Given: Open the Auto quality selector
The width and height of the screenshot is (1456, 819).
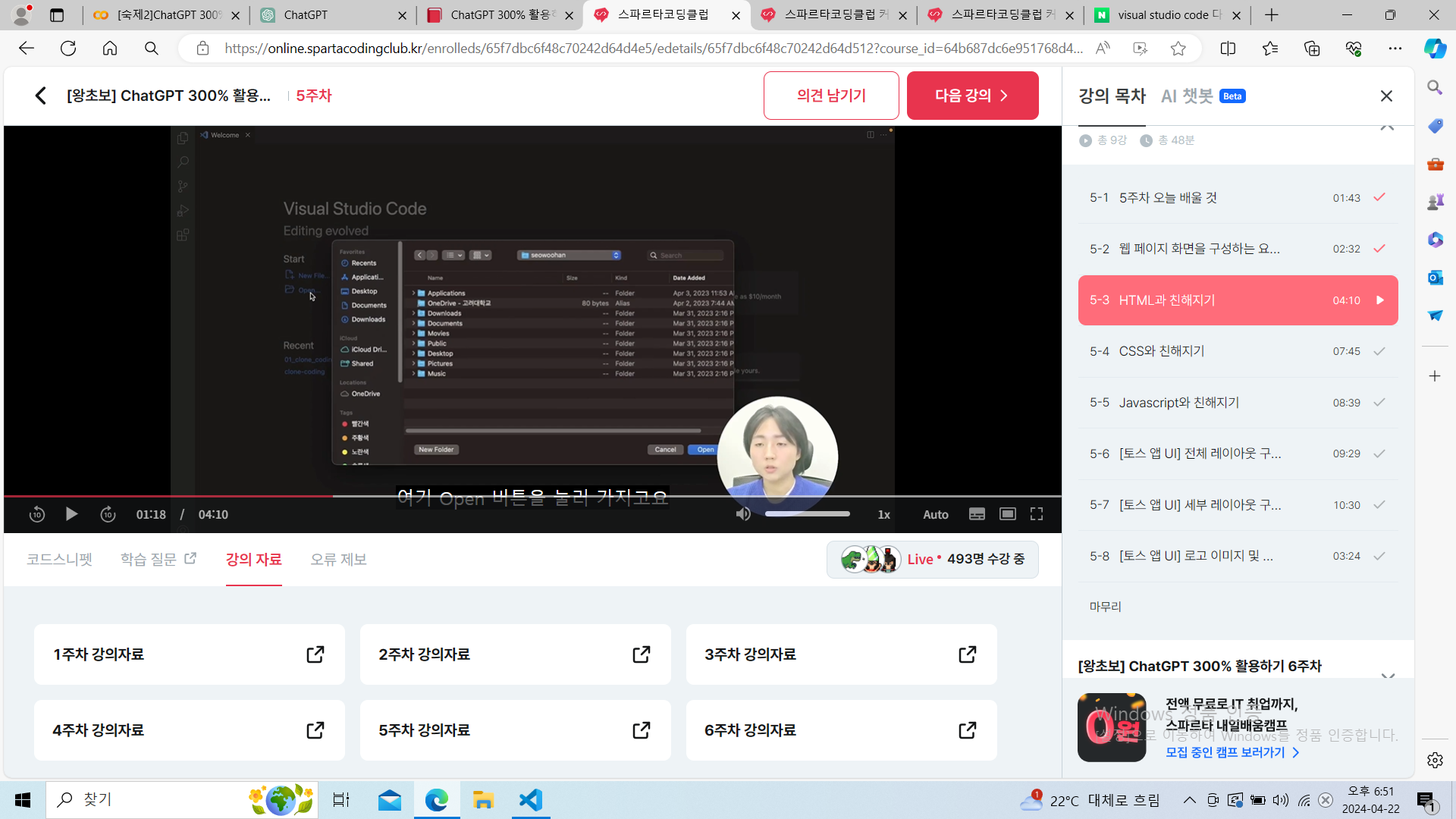Looking at the screenshot, I should point(936,514).
